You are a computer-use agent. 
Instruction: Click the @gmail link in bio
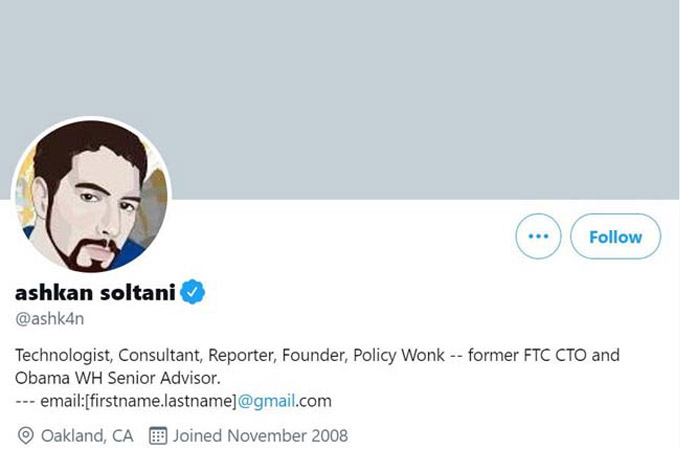click(x=266, y=401)
